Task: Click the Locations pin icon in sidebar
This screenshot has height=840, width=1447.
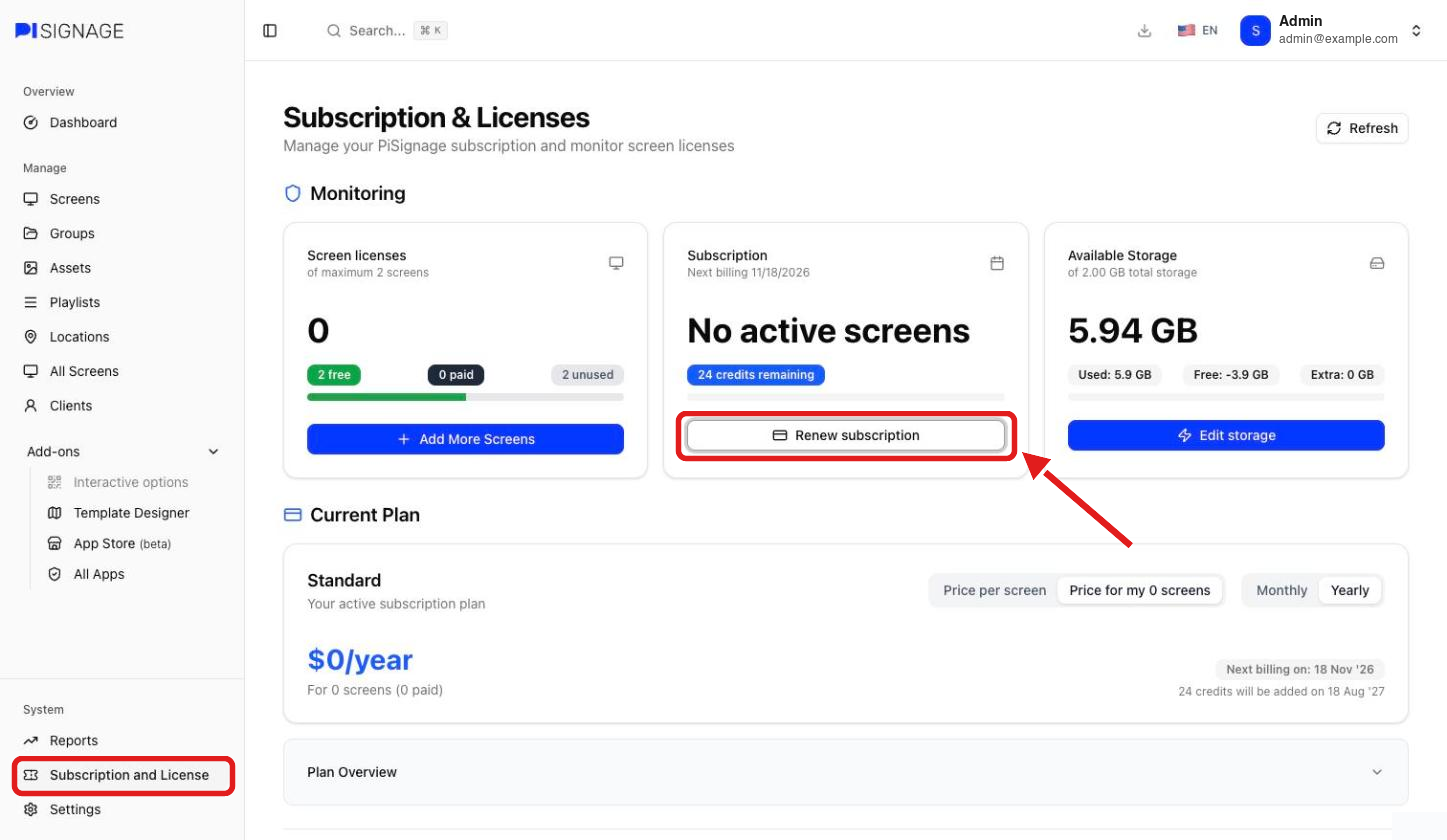Action: (31, 337)
